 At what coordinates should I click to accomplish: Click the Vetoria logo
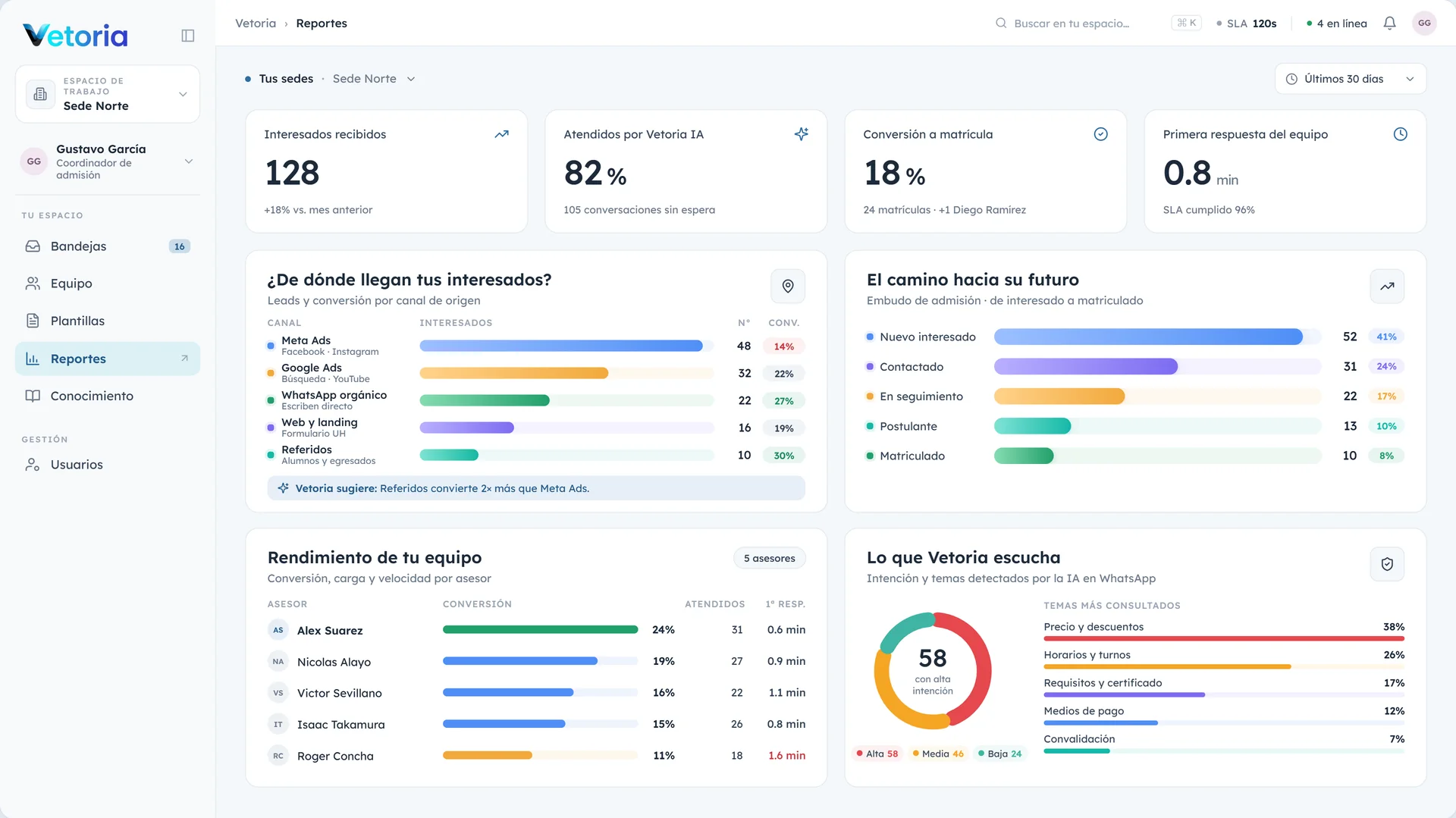[75, 36]
